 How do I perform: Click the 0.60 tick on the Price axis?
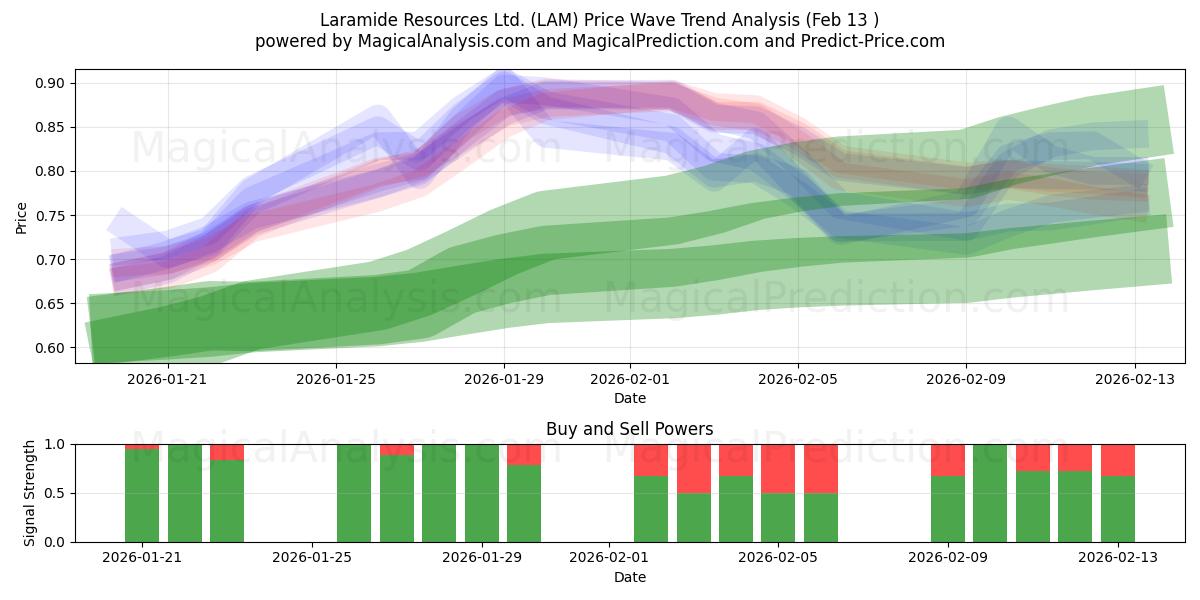(50, 348)
